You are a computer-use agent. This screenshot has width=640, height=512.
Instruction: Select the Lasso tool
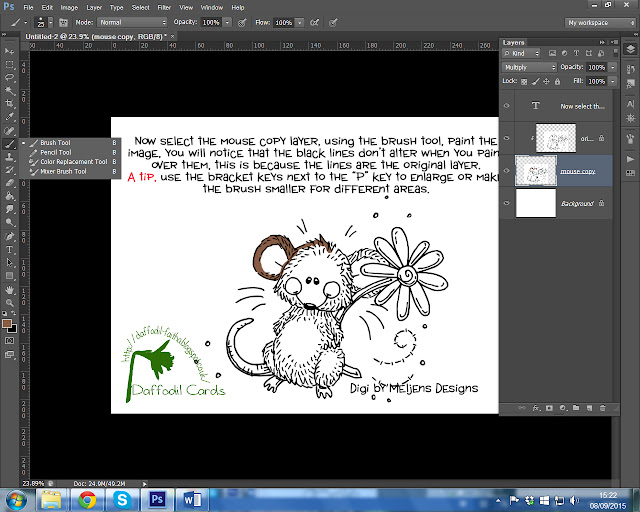[x=9, y=78]
